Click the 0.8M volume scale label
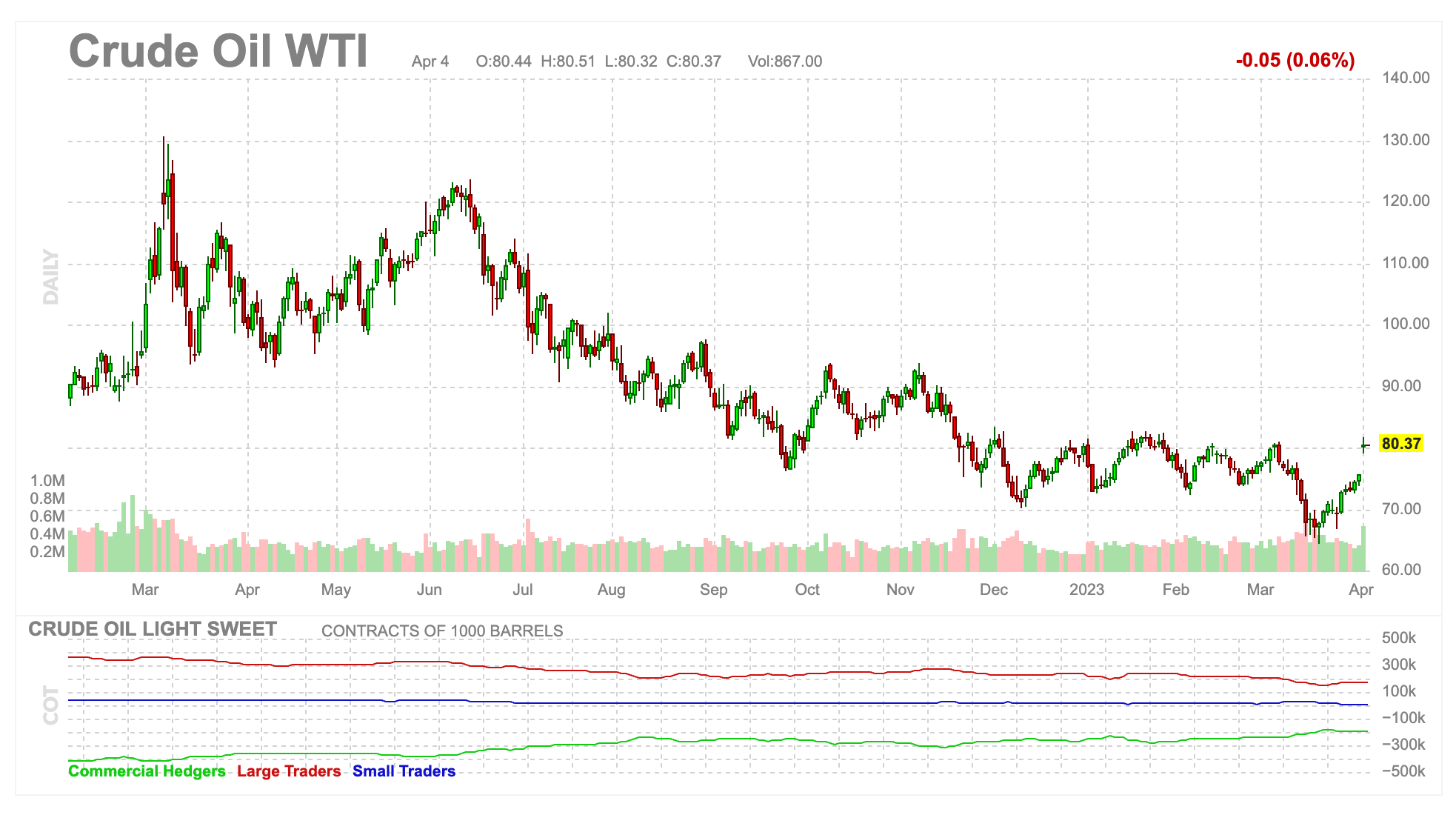The width and height of the screenshot is (1456, 815). (x=47, y=499)
